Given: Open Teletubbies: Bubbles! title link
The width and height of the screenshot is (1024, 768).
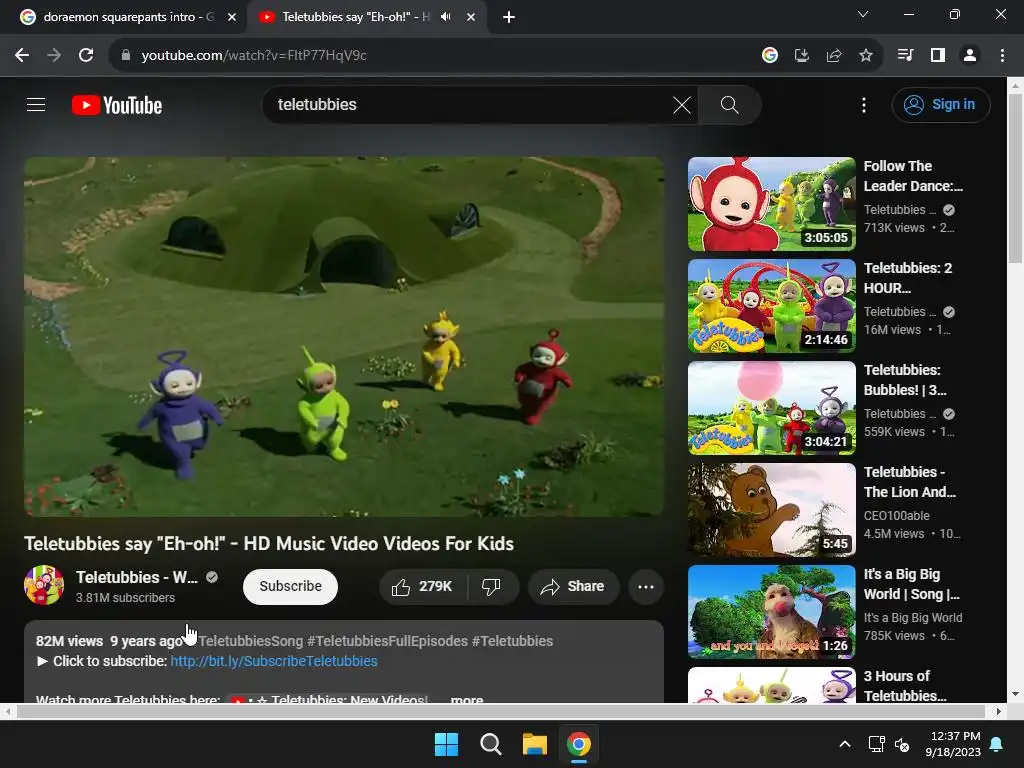Looking at the screenshot, I should [905, 379].
